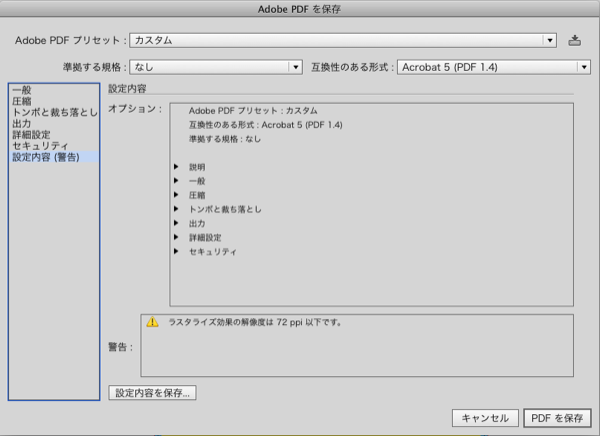Open the 準拠する規格 dropdown
Image resolution: width=600 pixels, height=436 pixels.
tap(216, 67)
